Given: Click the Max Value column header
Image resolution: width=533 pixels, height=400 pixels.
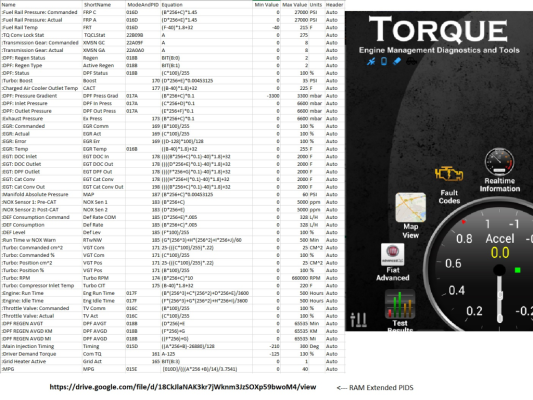Looking at the screenshot, I should (294, 5).
